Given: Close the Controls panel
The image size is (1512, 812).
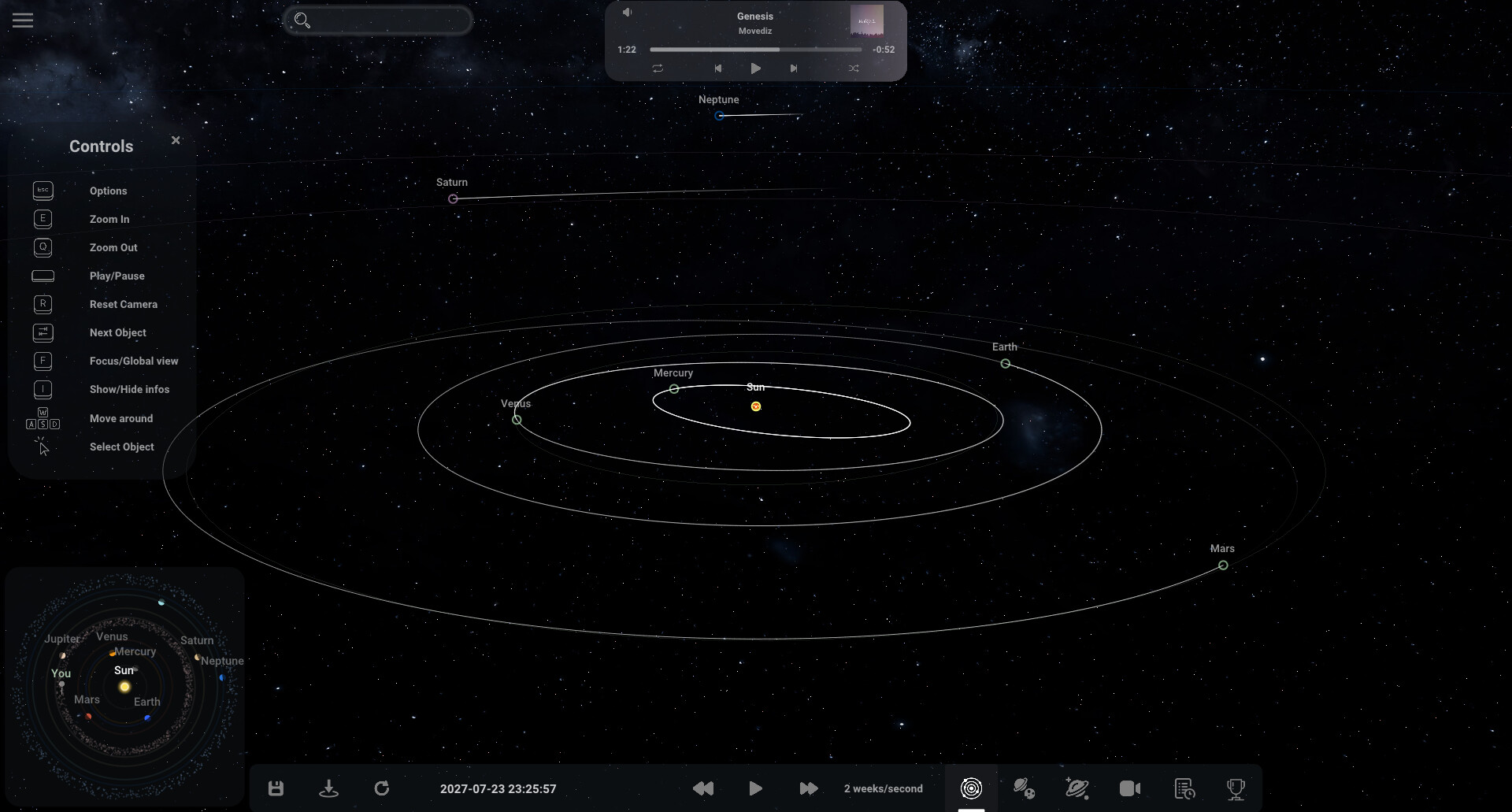Looking at the screenshot, I should click(x=175, y=140).
